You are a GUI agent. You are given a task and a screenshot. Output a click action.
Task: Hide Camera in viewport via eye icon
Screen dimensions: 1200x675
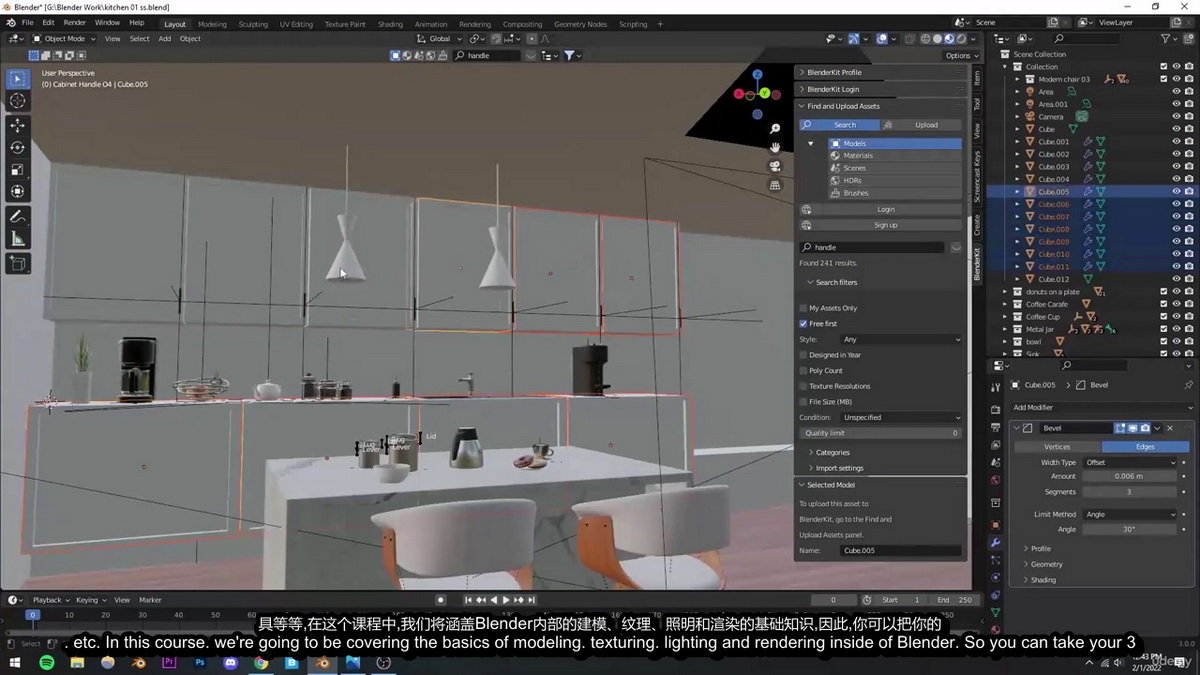1176,117
